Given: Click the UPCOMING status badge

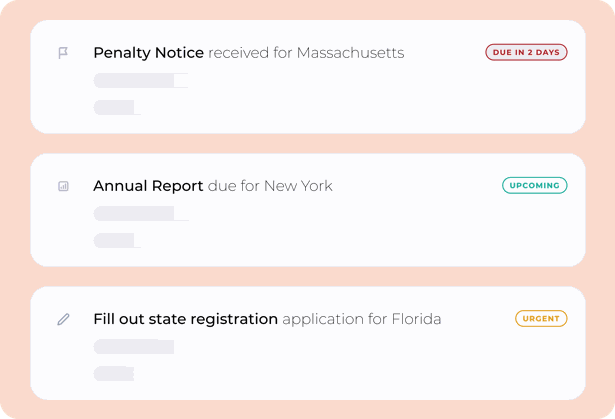Looking at the screenshot, I should pyautogui.click(x=534, y=186).
